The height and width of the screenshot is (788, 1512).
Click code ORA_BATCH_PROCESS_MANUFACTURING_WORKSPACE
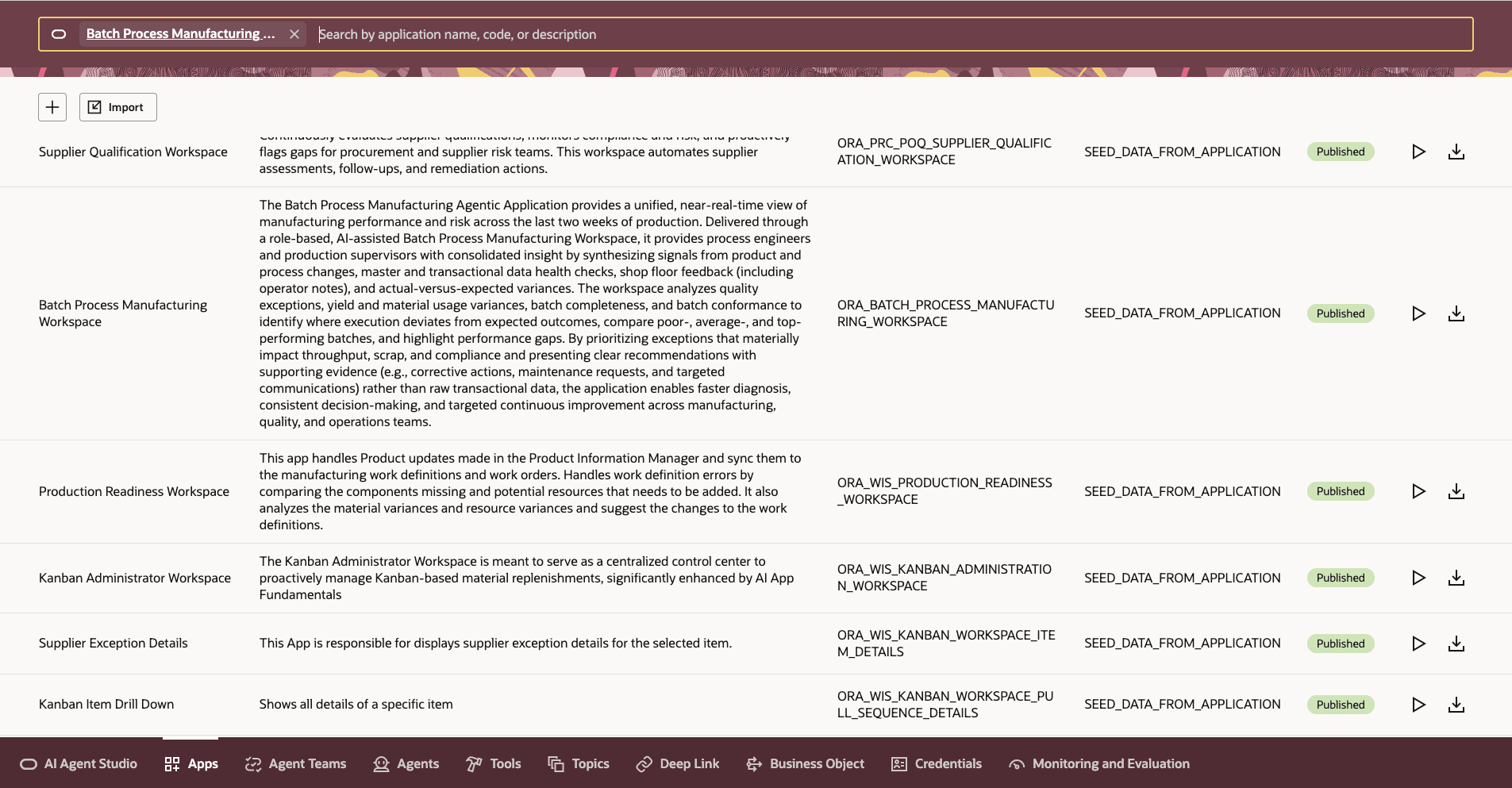click(x=946, y=313)
